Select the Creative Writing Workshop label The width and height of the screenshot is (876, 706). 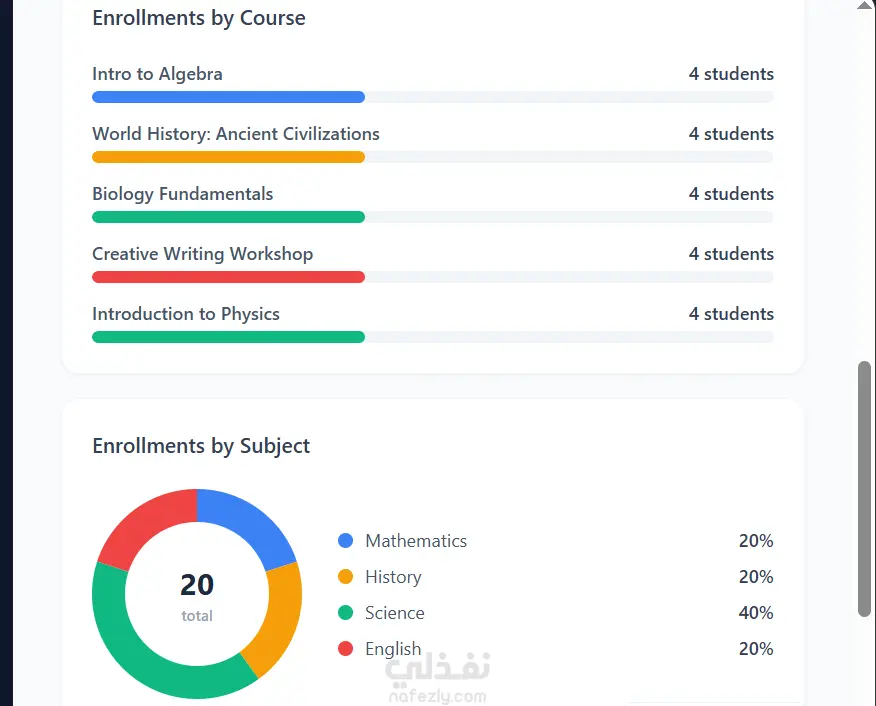202,254
